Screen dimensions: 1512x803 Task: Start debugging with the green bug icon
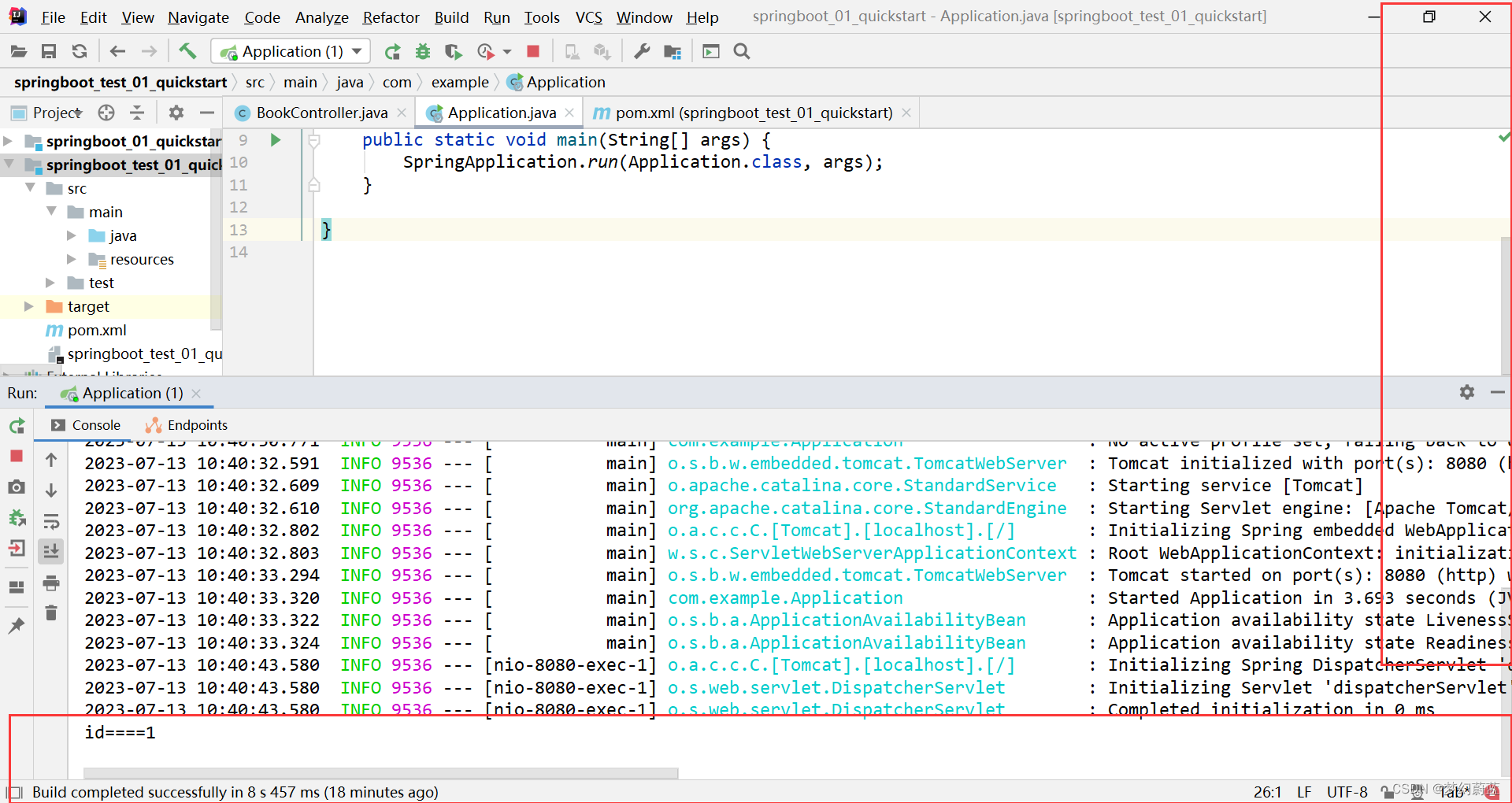(423, 51)
